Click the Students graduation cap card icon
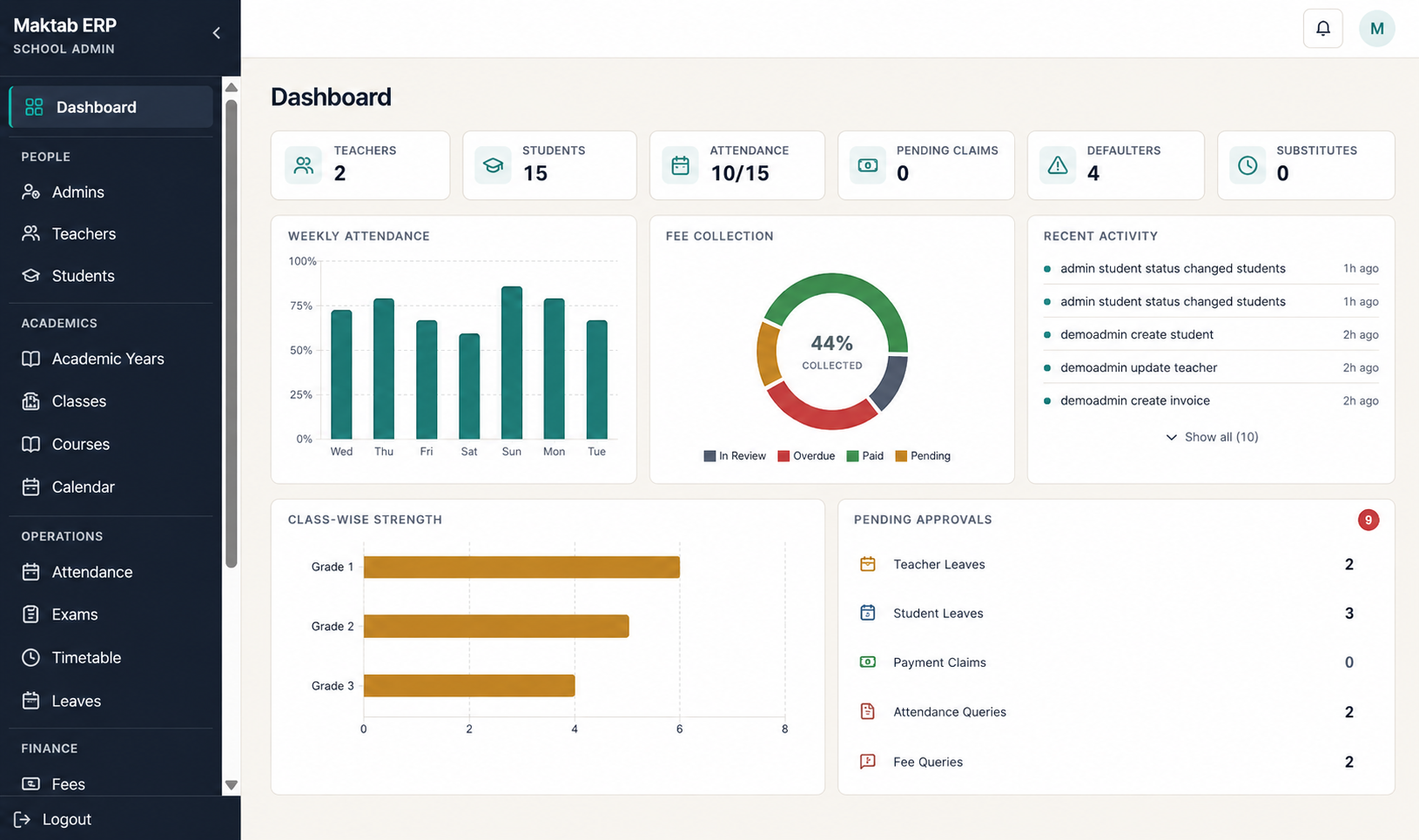 [493, 165]
